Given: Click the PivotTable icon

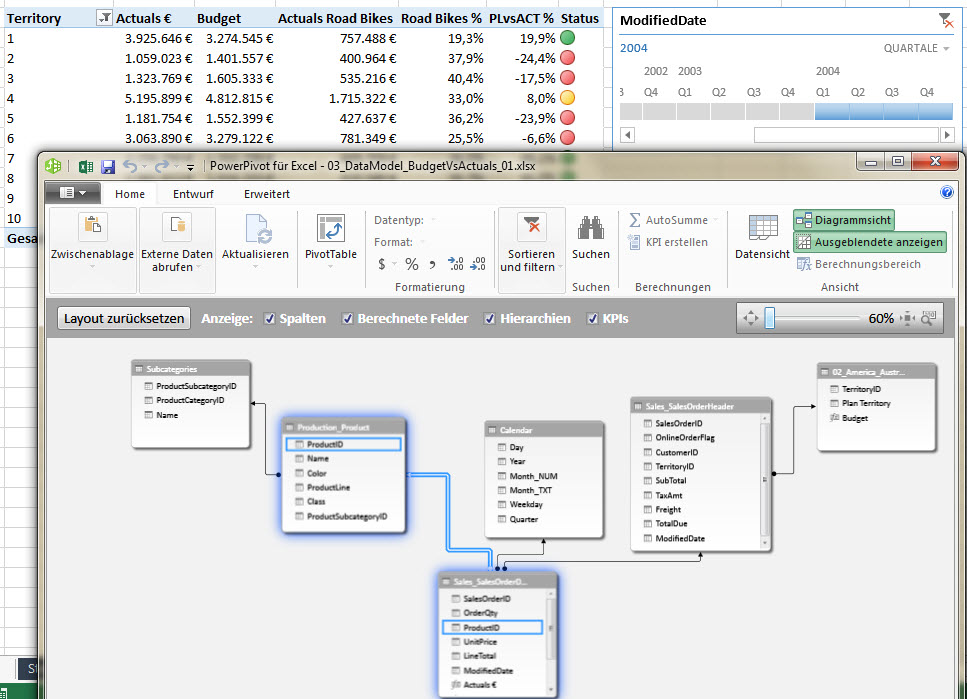Looking at the screenshot, I should coord(331,228).
